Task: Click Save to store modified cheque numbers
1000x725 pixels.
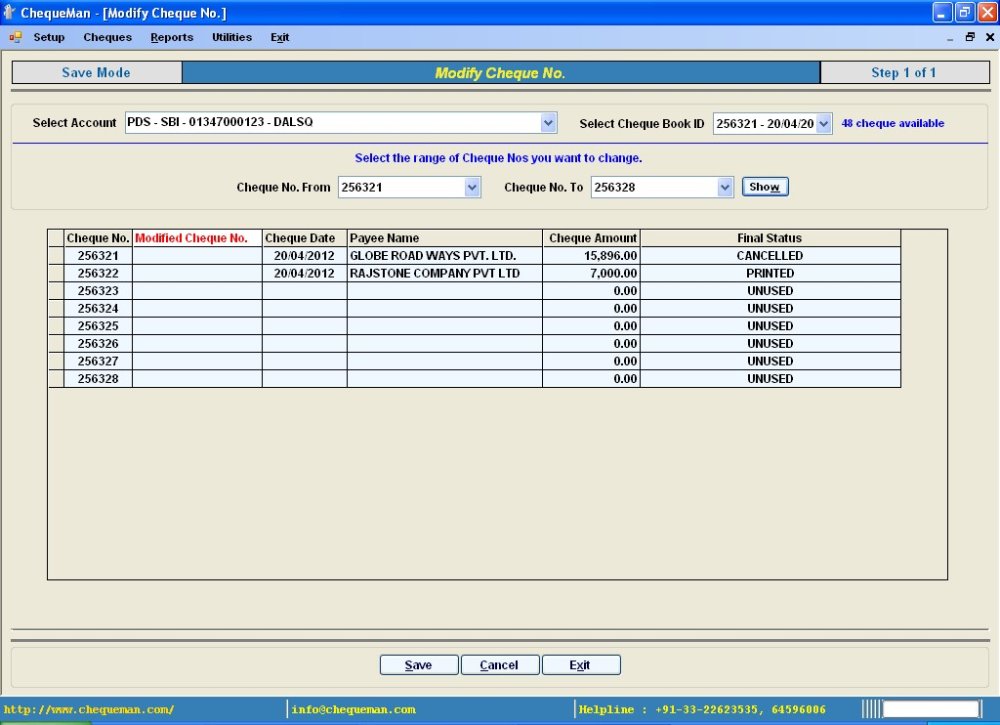Action: (418, 664)
